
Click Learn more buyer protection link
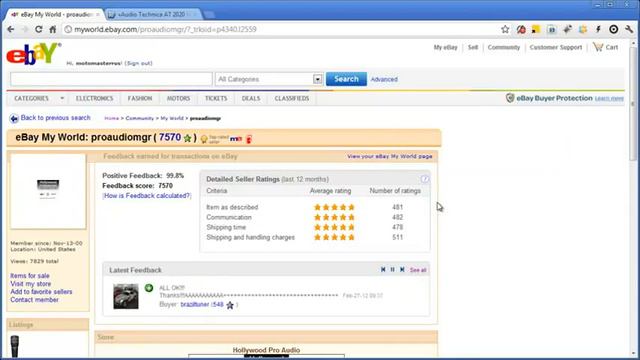(x=609, y=98)
